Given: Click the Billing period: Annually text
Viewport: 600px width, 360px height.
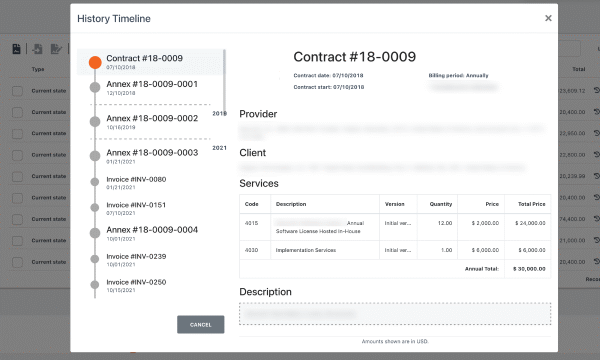Looking at the screenshot, I should pos(458,75).
